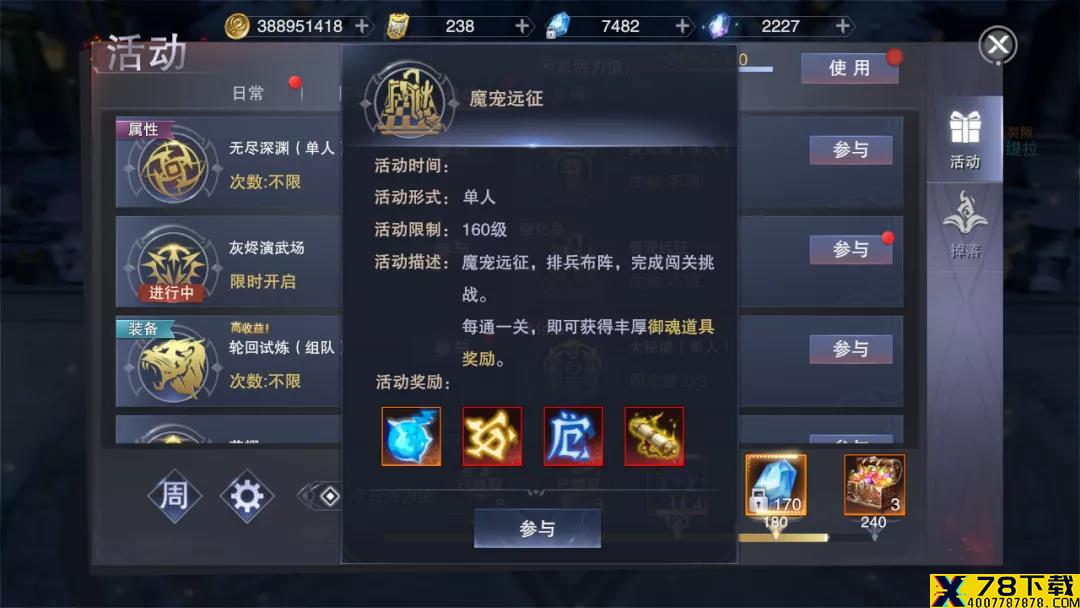Claim the 240 activity treasure chest
The height and width of the screenshot is (608, 1080).
click(x=874, y=485)
